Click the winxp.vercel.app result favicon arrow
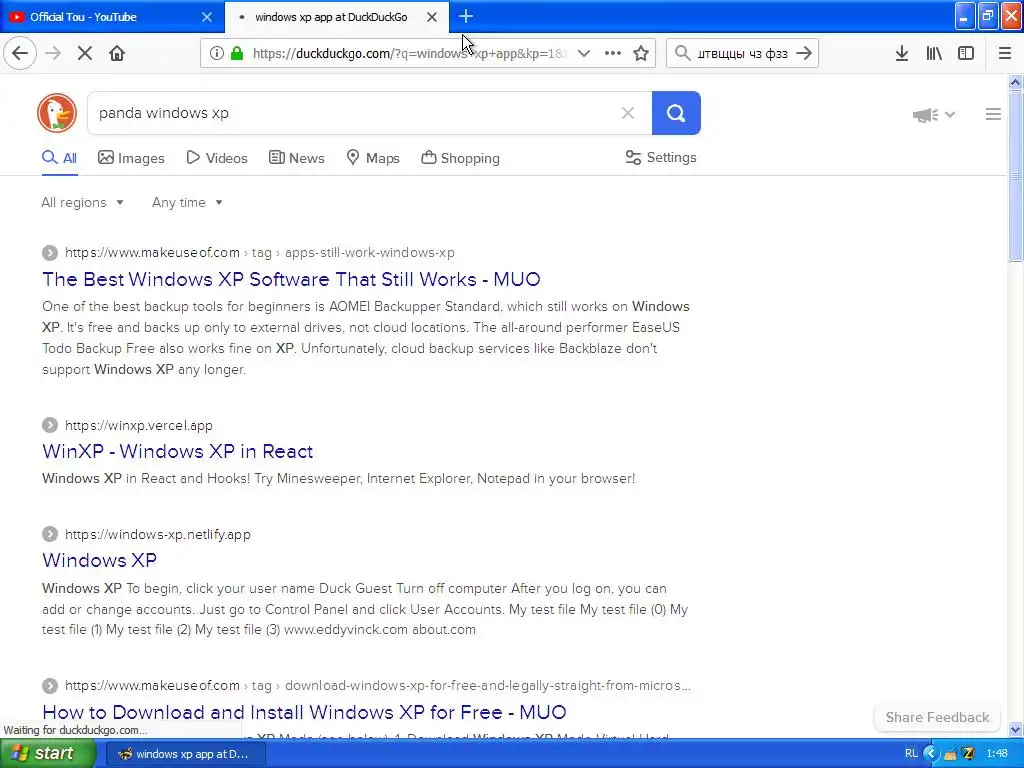The height and width of the screenshot is (768, 1024). click(x=50, y=425)
